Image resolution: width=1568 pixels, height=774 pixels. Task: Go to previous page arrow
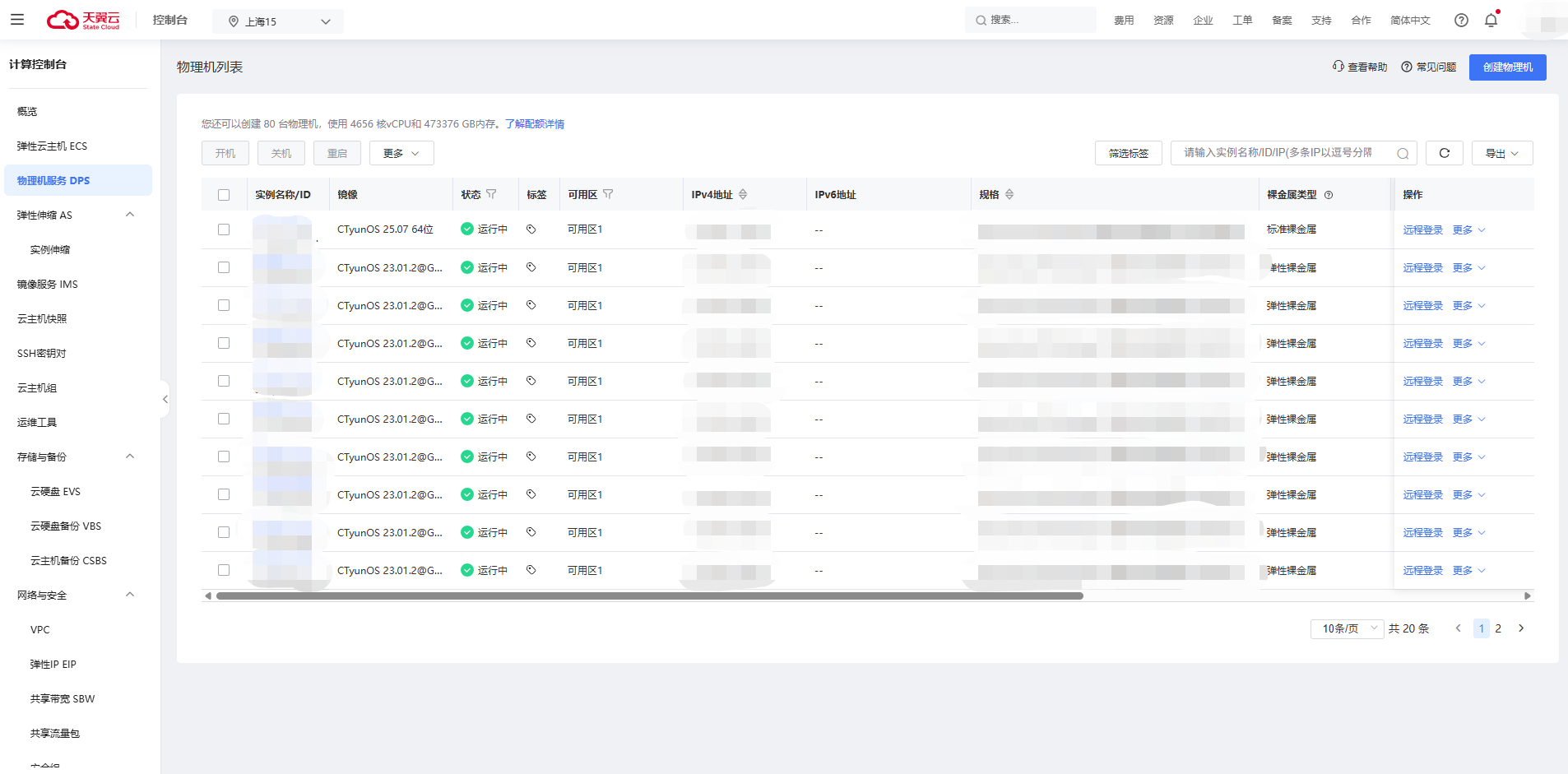[x=1459, y=628]
